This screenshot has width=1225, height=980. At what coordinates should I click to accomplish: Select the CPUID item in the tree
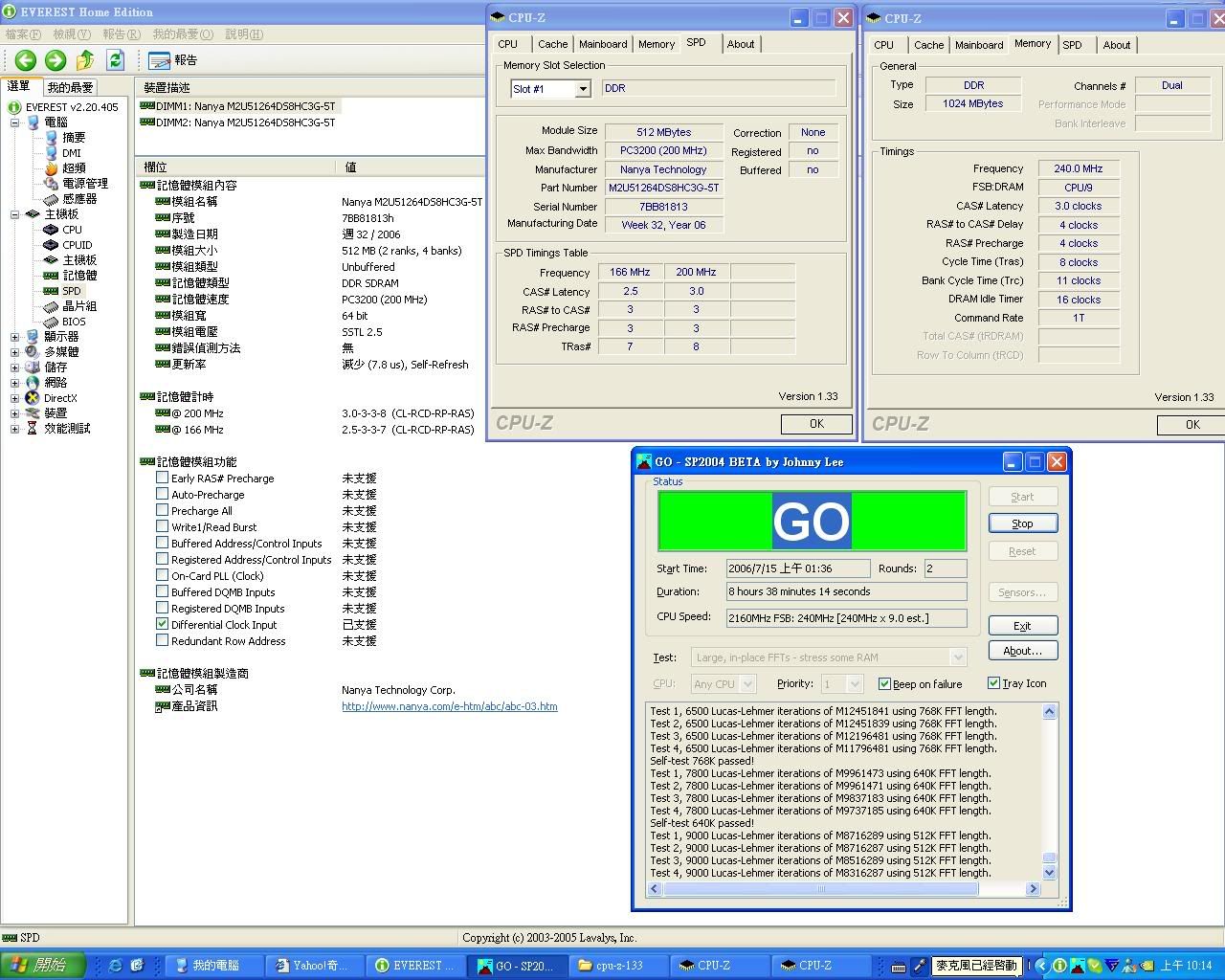tap(77, 245)
